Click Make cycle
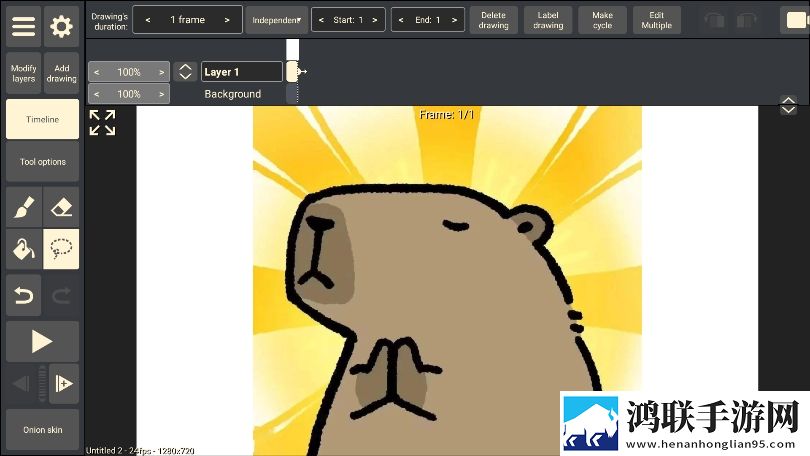The width and height of the screenshot is (810, 456). pos(602,20)
